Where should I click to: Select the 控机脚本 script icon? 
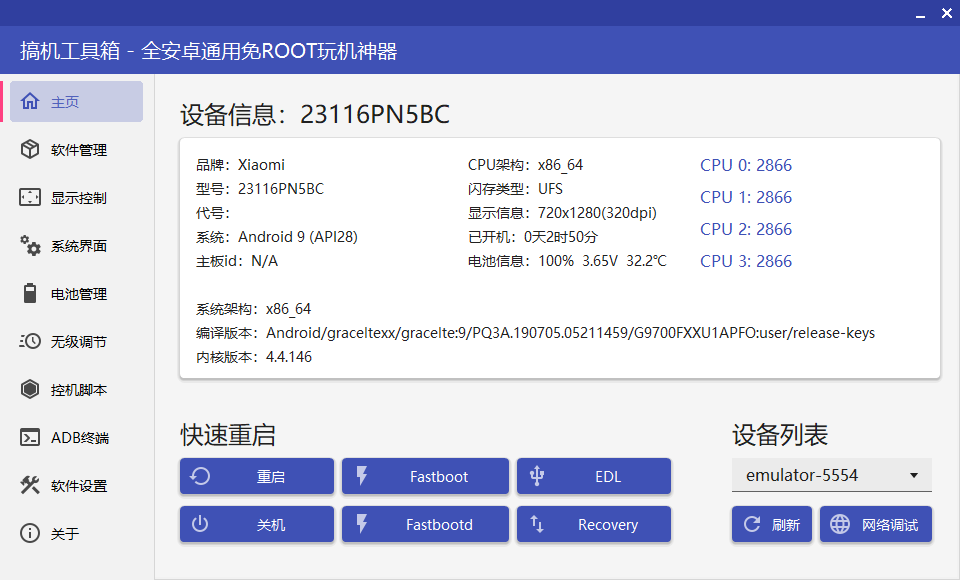coord(30,389)
